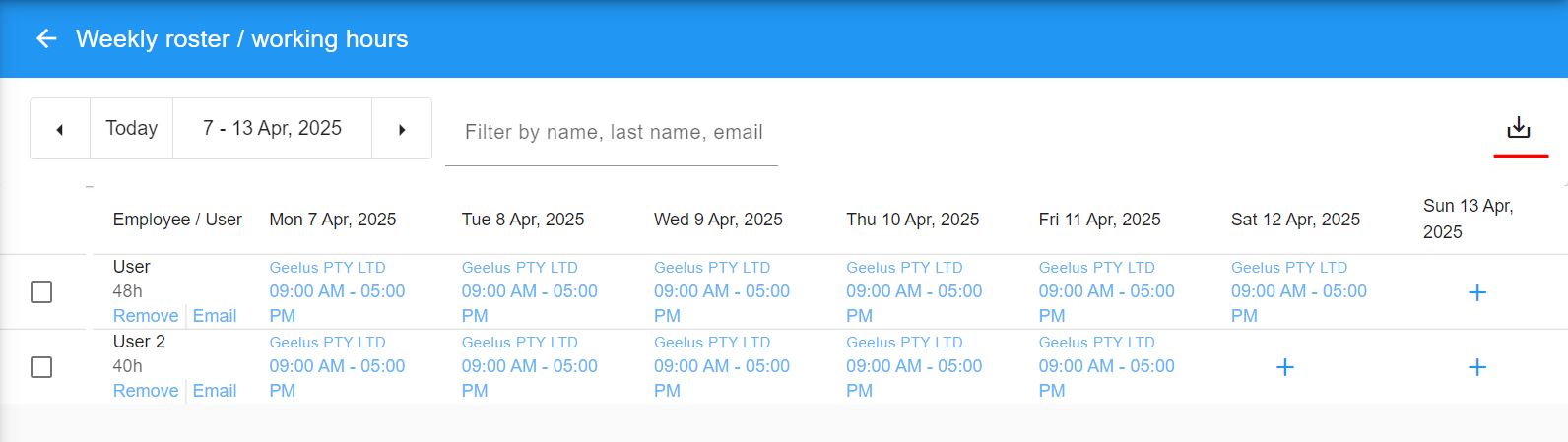Remove User from the roster

[146, 316]
